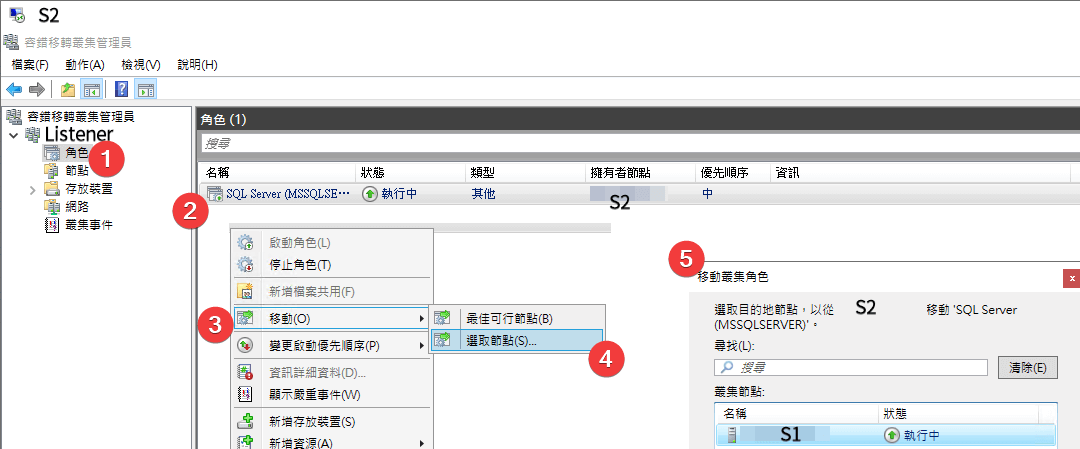Toggle the console tree pane toolbar icon
Image resolution: width=1080 pixels, height=449 pixels.
pos(91,89)
